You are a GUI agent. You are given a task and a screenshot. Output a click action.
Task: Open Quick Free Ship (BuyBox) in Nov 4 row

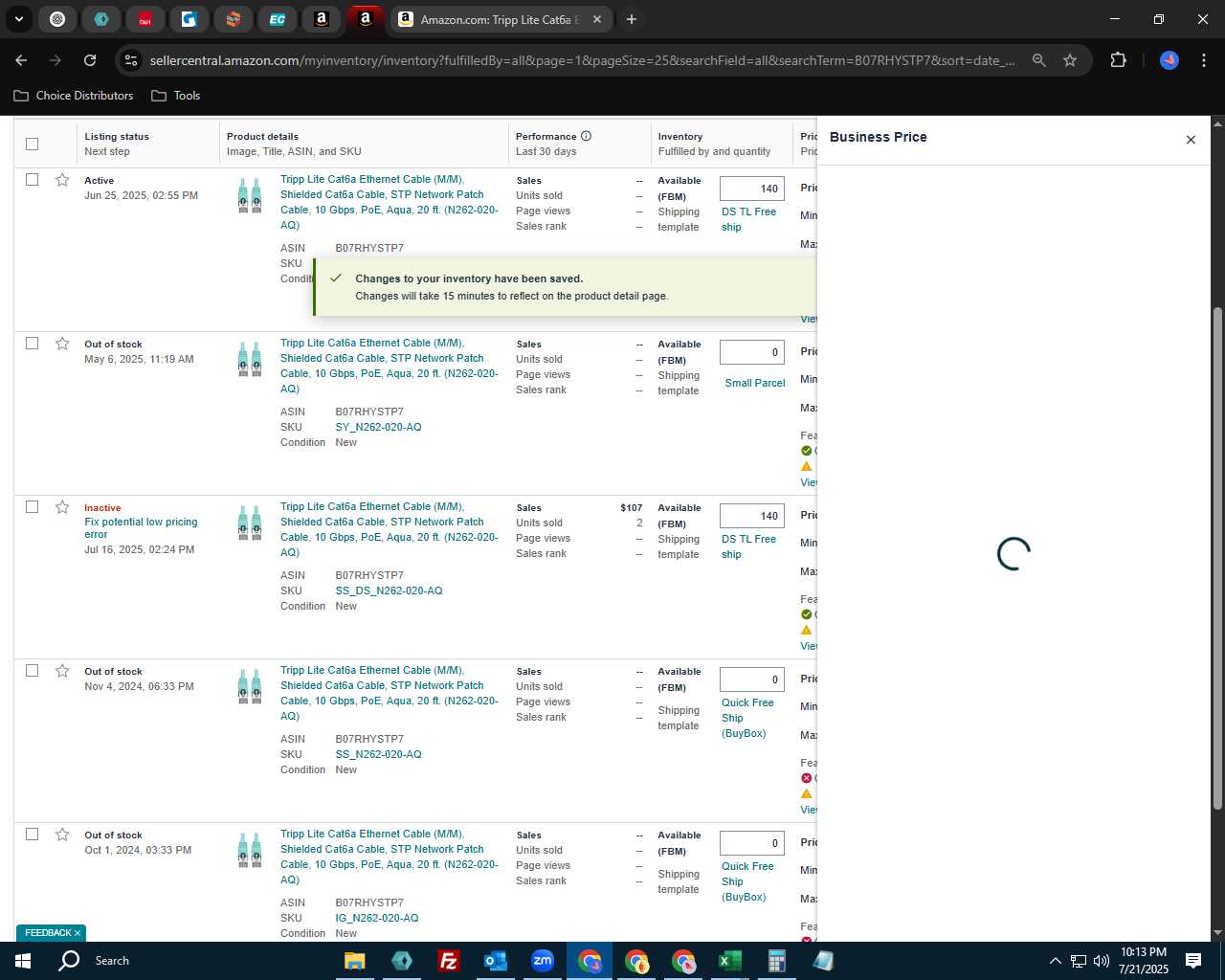click(x=748, y=718)
